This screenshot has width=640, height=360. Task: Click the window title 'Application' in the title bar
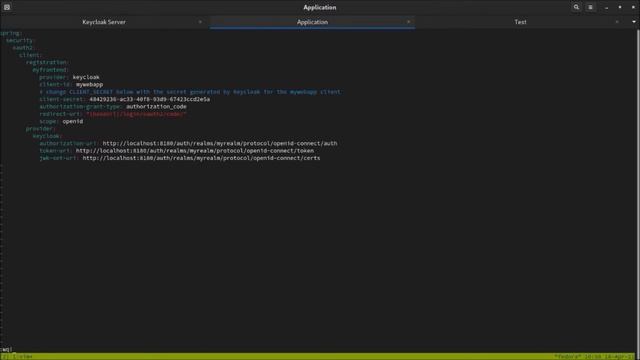pos(320,7)
